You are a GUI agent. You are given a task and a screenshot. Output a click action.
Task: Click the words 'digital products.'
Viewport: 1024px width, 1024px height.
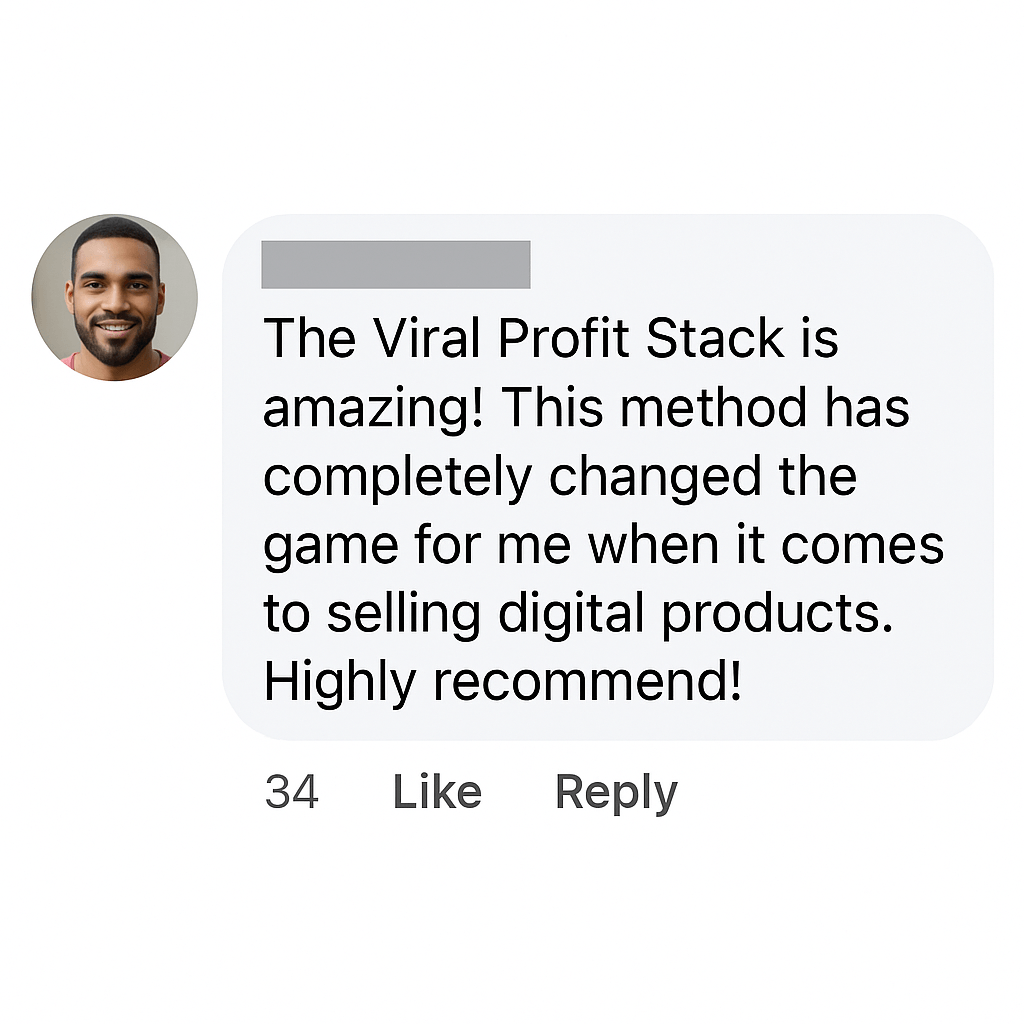click(x=695, y=615)
